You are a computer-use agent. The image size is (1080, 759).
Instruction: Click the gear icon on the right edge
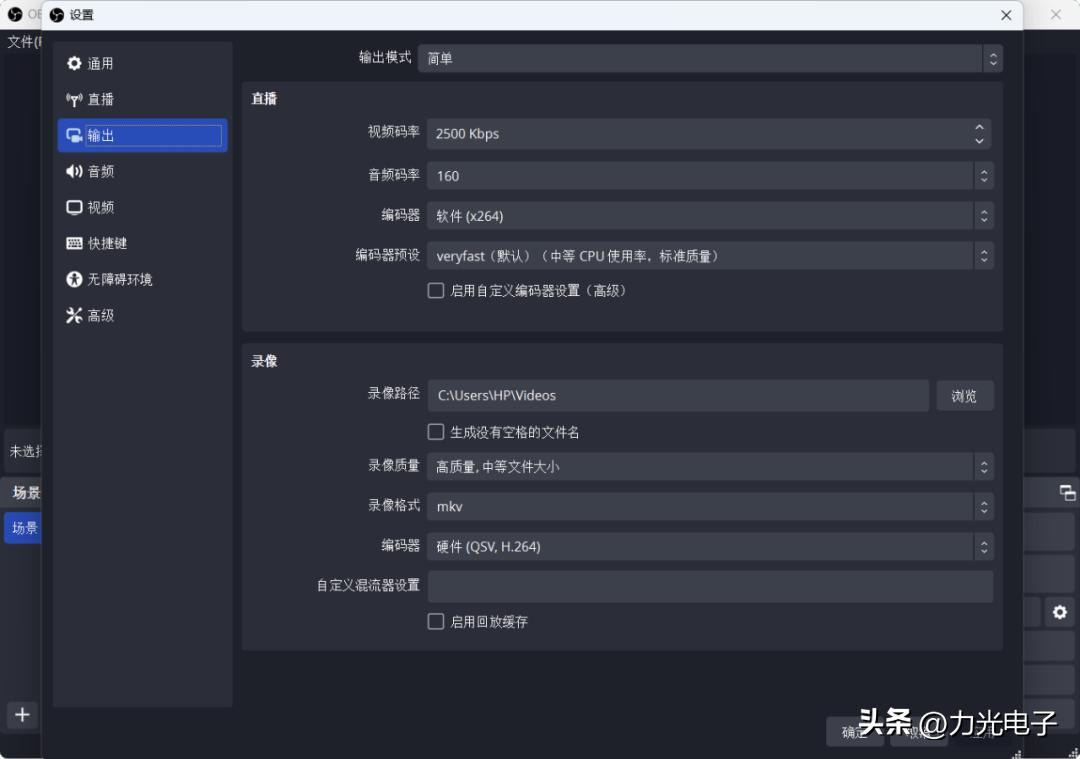tap(1059, 612)
